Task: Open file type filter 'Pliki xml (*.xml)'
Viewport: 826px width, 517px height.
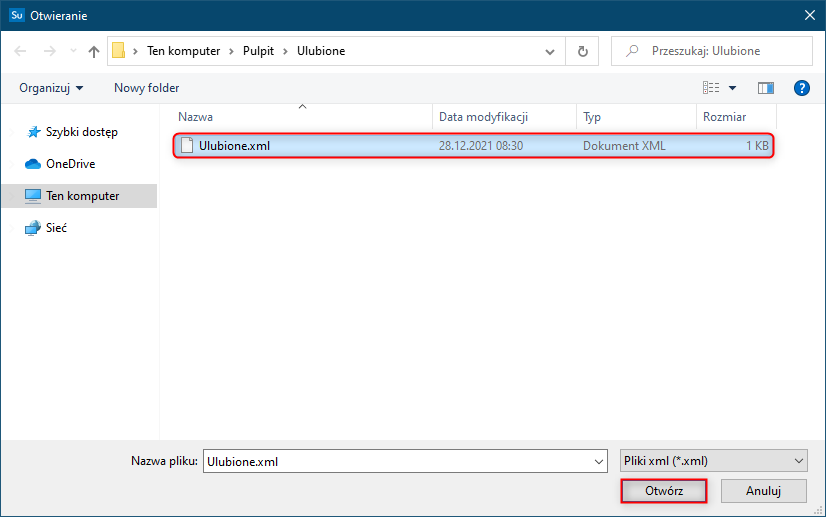Action: tap(714, 461)
